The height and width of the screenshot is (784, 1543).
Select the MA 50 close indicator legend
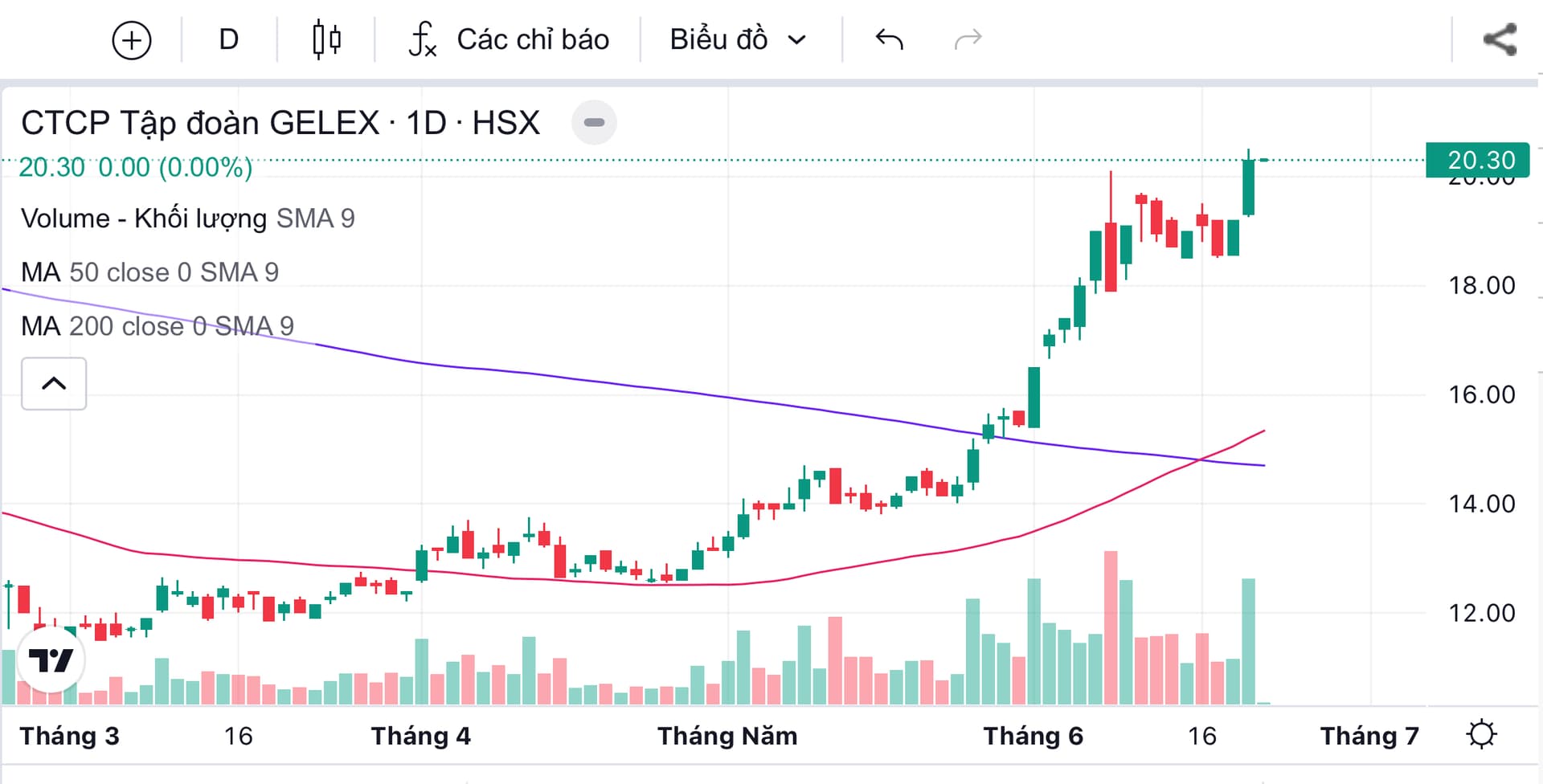click(x=149, y=272)
